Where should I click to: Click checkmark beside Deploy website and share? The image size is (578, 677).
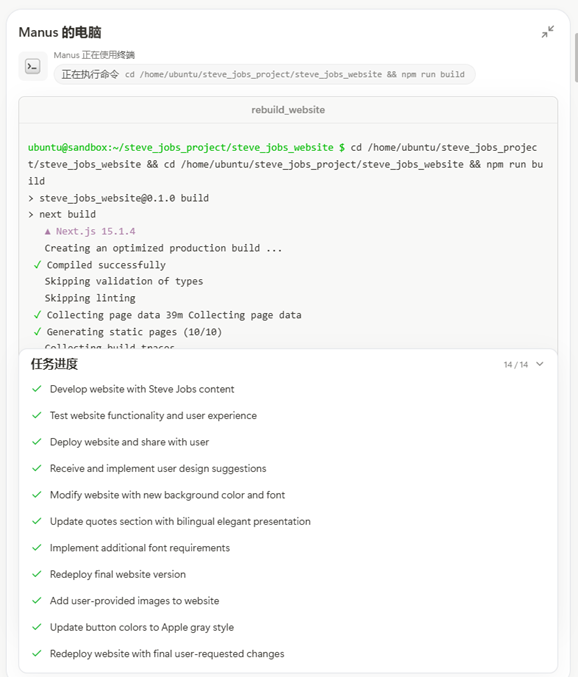(37, 442)
